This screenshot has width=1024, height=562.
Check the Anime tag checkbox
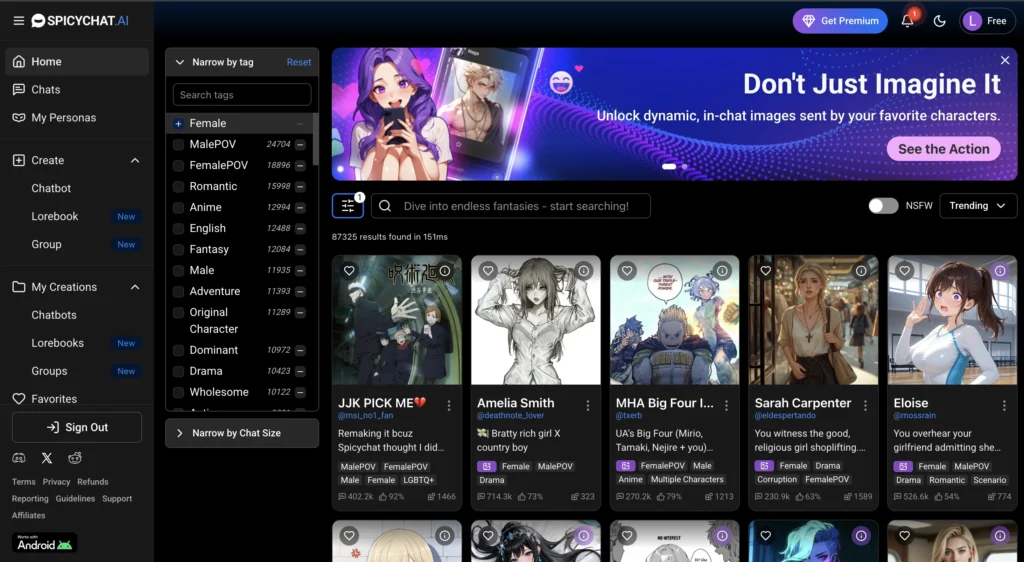pyautogui.click(x=178, y=208)
